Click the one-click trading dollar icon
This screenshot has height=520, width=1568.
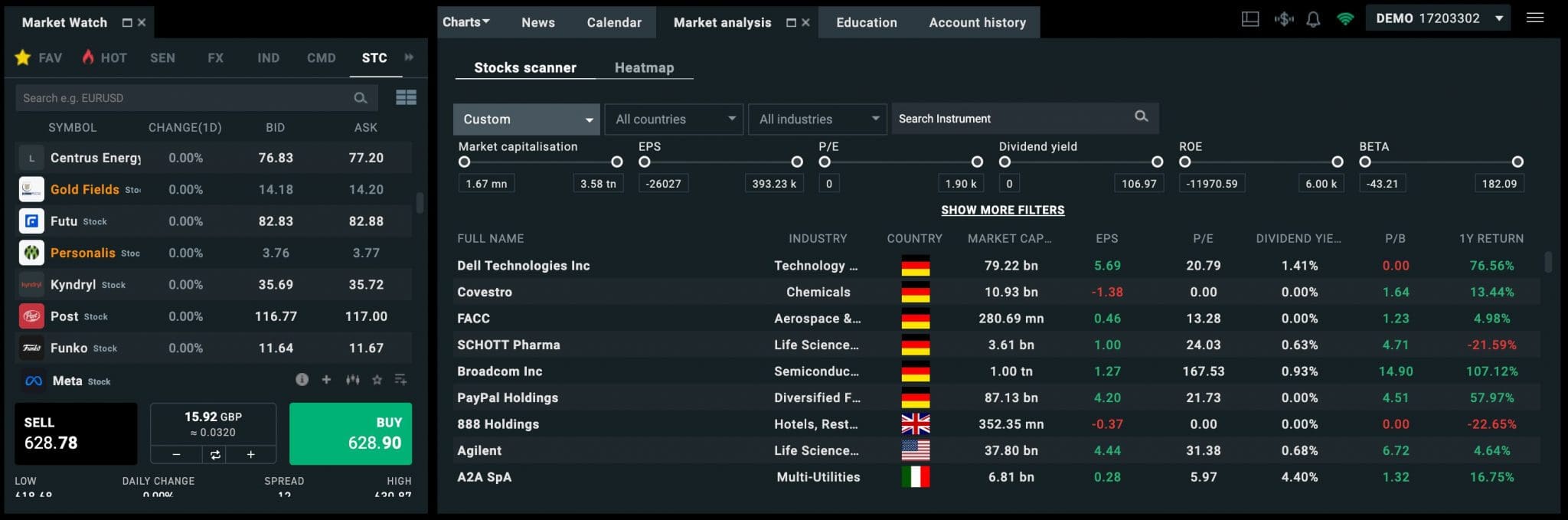[x=1284, y=19]
